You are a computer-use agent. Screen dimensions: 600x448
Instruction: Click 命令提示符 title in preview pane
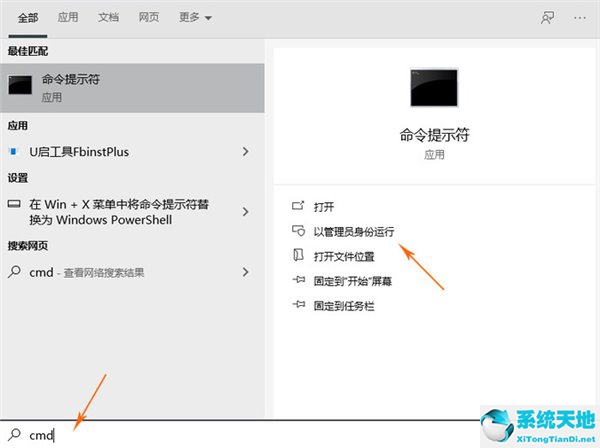(434, 135)
